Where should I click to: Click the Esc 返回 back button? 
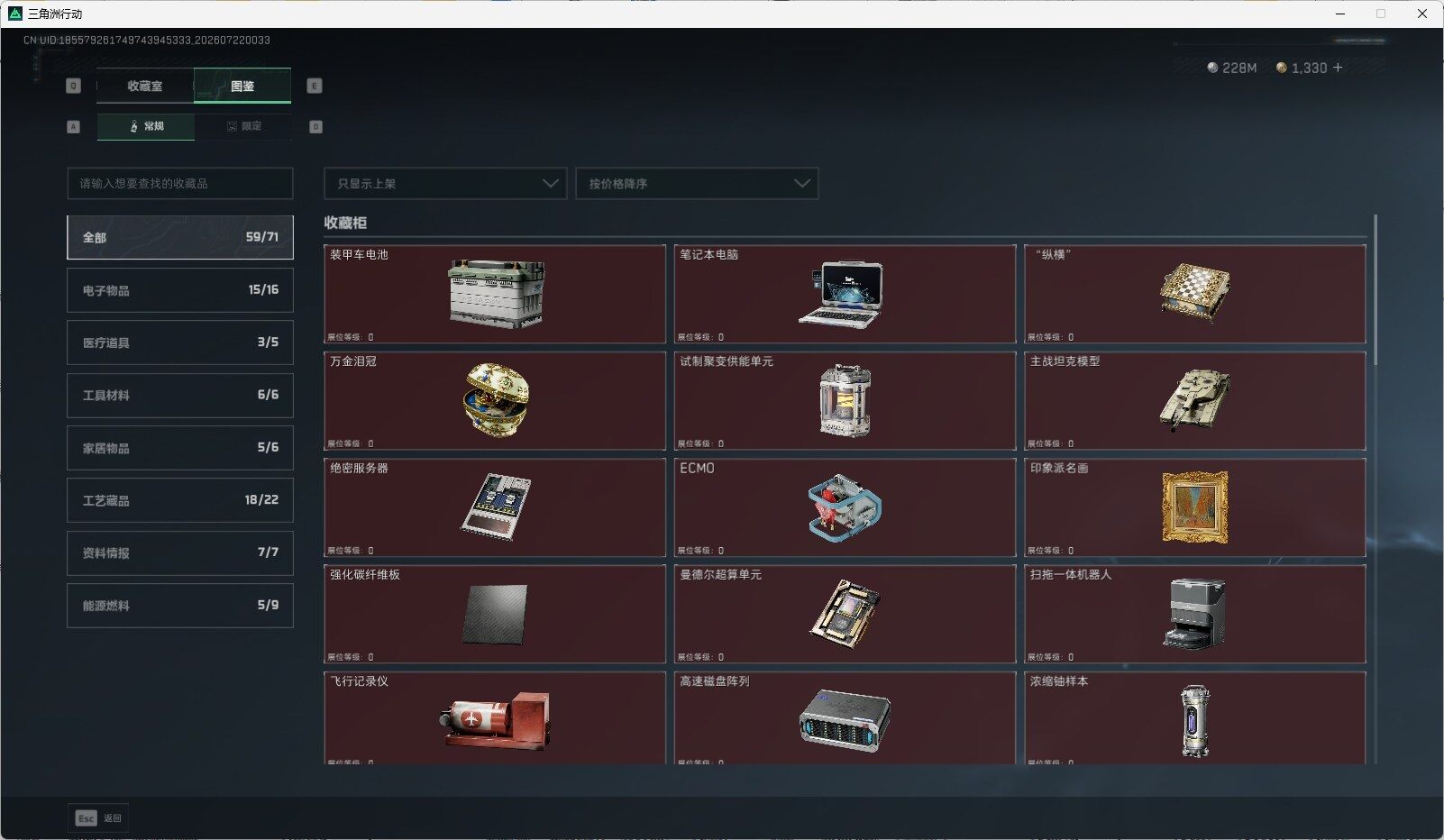[98, 817]
